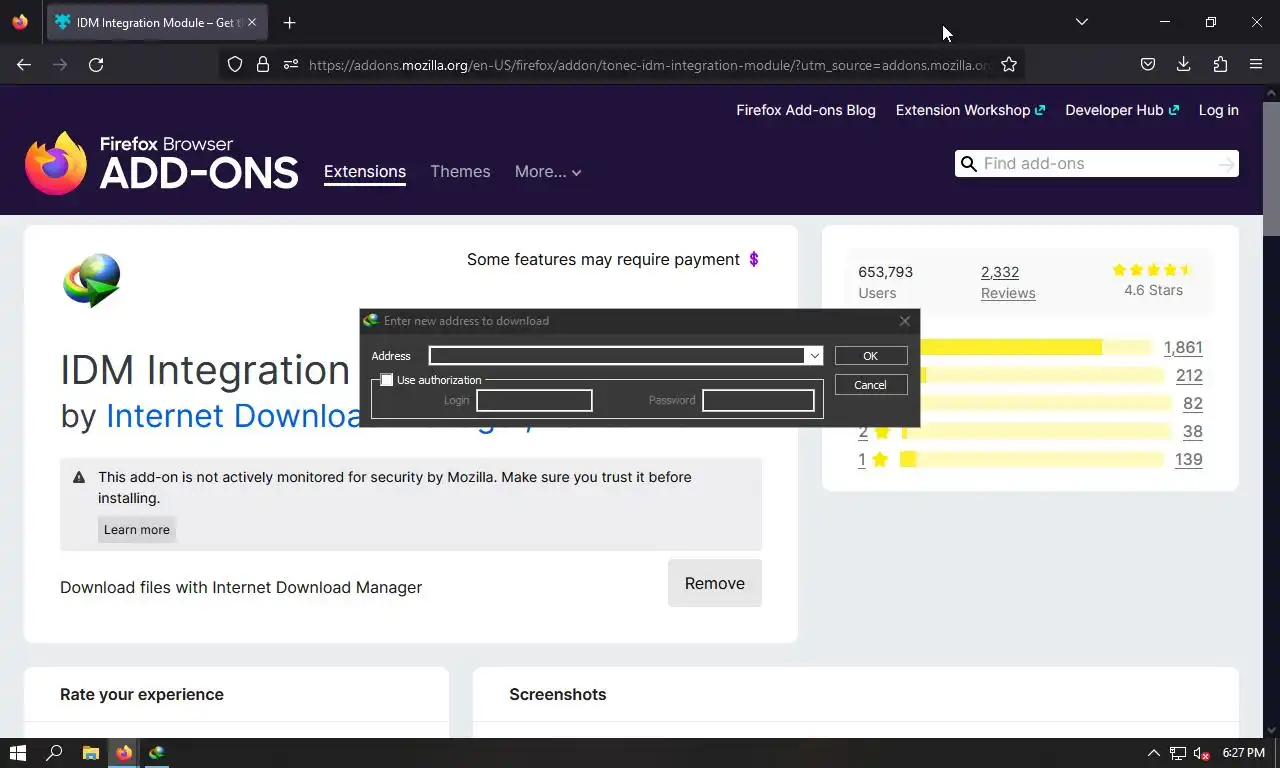Click the address bar URL
Image resolution: width=1280 pixels, height=768 pixels.
pyautogui.click(x=650, y=65)
